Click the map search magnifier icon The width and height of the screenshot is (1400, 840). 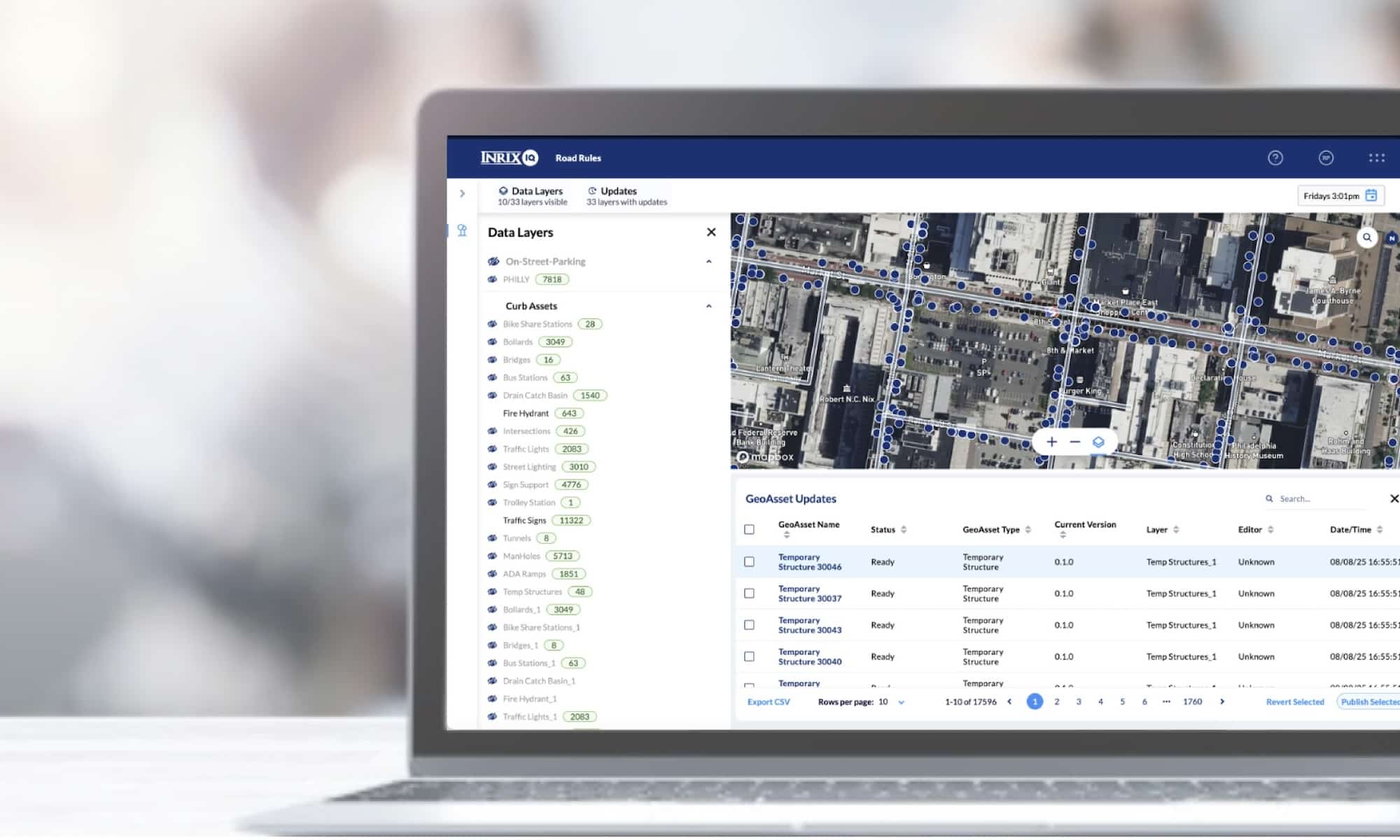[1366, 237]
